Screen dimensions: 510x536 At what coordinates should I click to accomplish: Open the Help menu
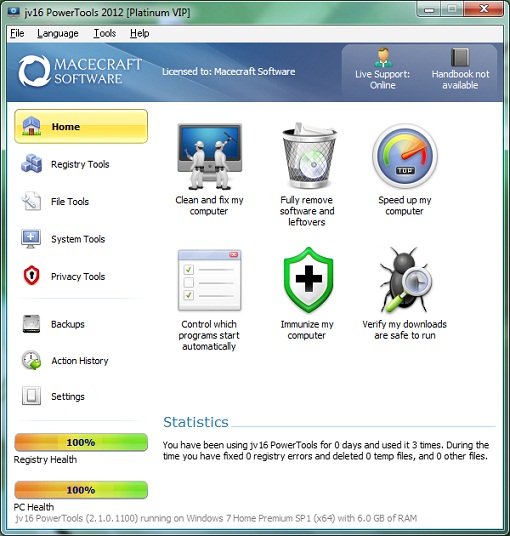point(139,33)
